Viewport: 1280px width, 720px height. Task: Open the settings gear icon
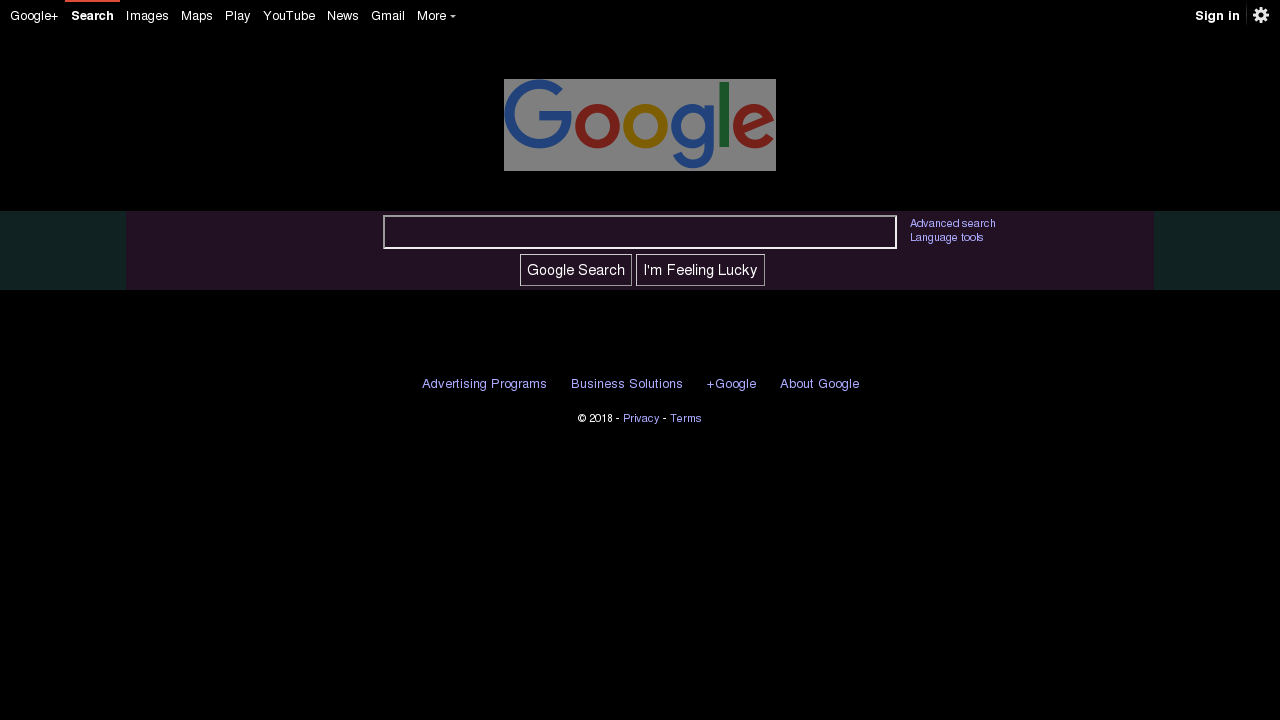(x=1261, y=15)
